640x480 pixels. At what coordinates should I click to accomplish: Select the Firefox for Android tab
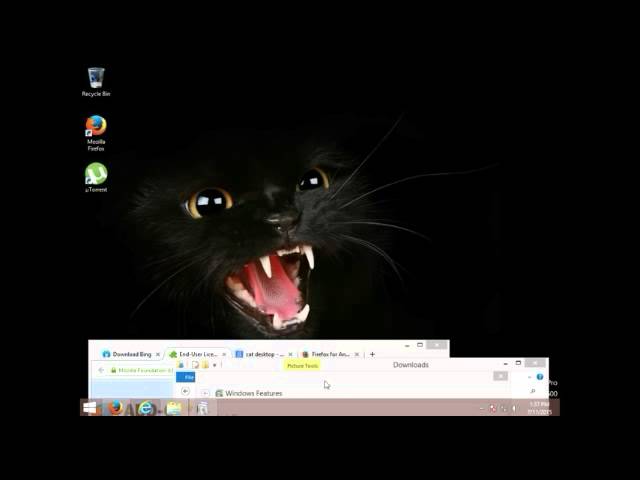328,354
